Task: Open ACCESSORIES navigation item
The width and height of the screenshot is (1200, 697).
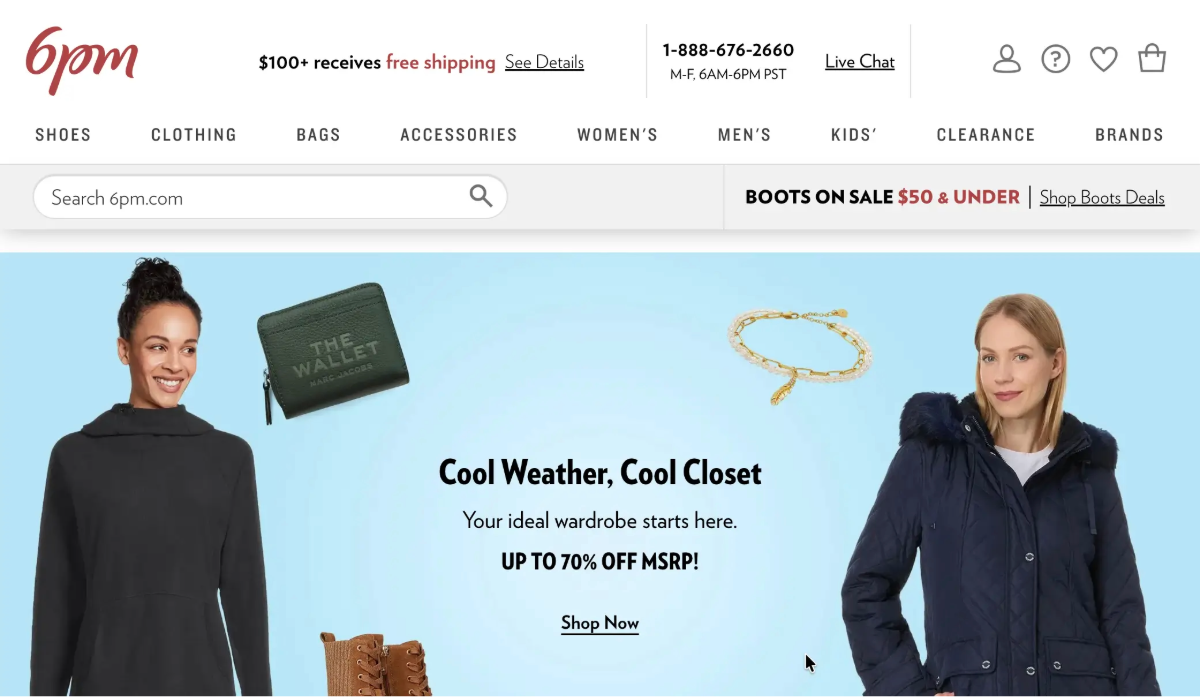Action: point(459,135)
